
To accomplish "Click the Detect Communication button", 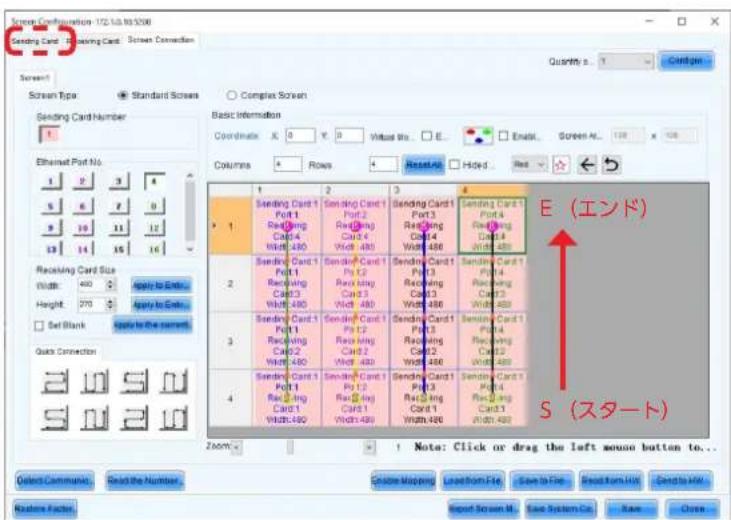I will [55, 480].
